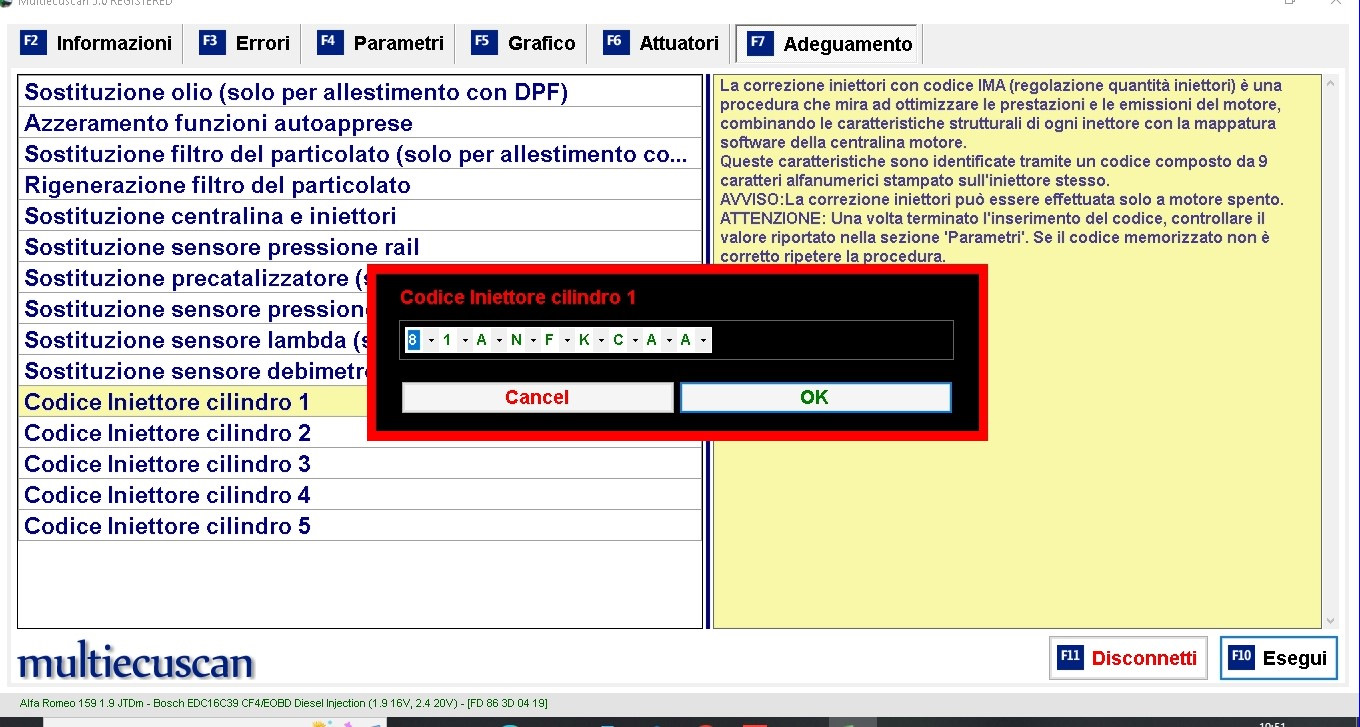Select the Adeguamento tab
This screenshot has width=1360, height=727.
tap(847, 44)
